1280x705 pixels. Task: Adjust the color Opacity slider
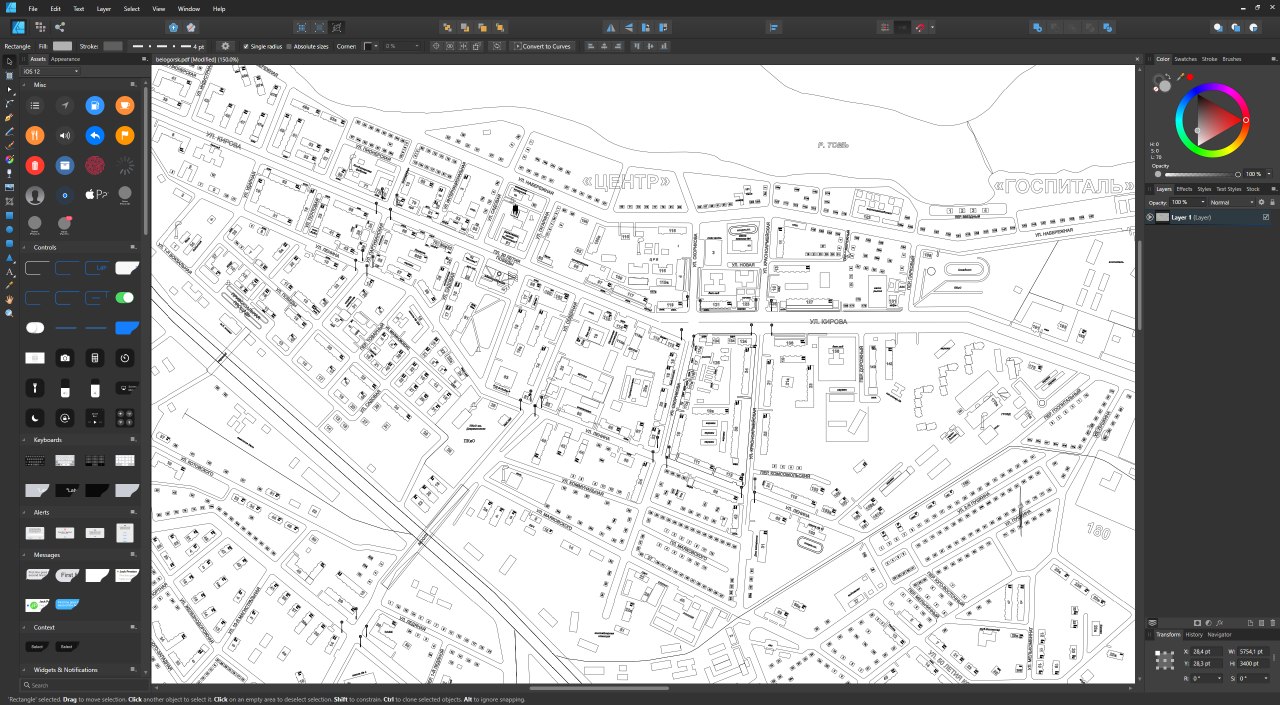pyautogui.click(x=1201, y=174)
